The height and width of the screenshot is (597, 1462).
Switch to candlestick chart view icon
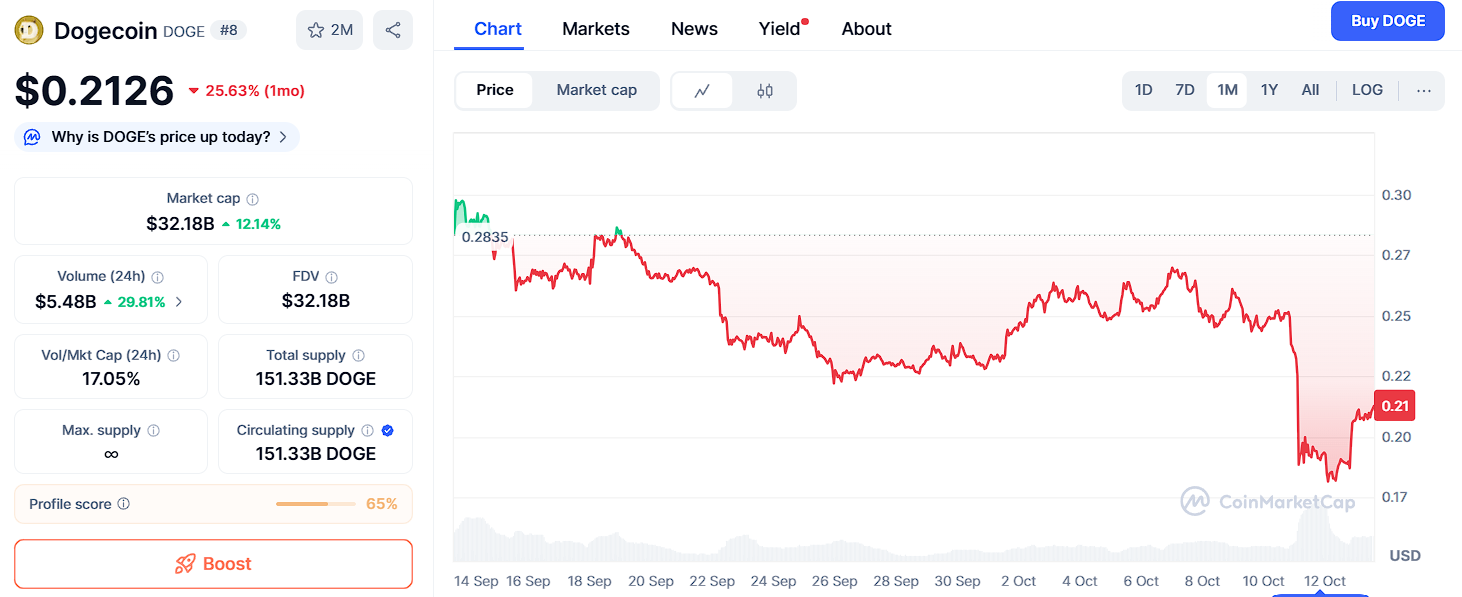[x=765, y=91]
